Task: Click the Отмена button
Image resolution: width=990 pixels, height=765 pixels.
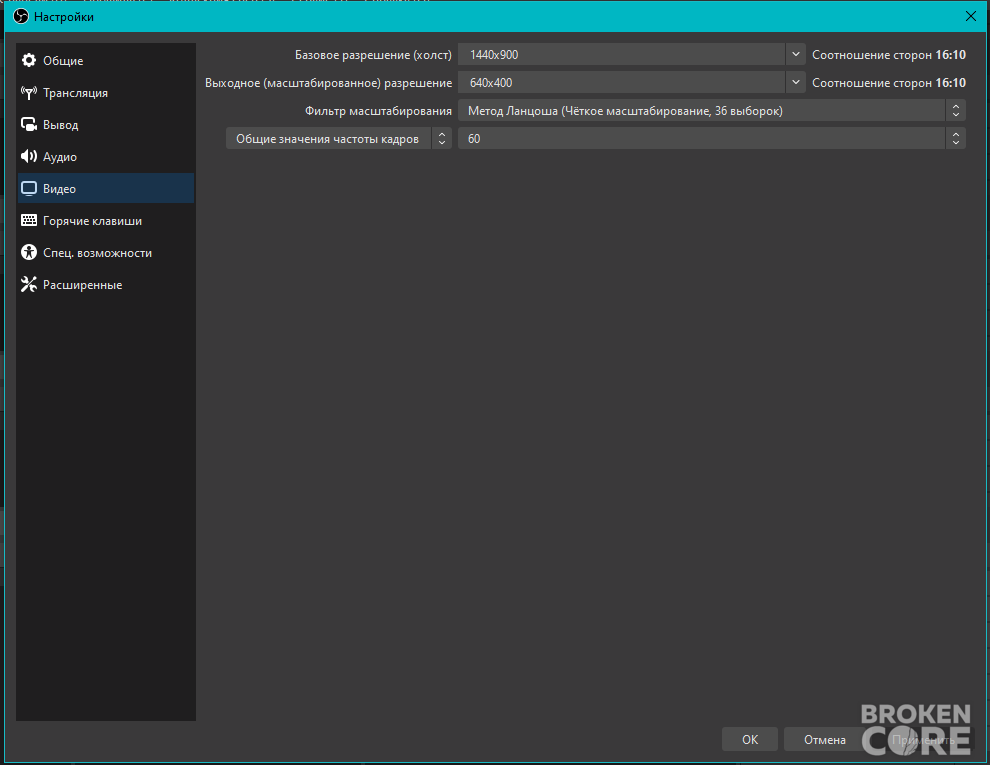Action: (825, 739)
